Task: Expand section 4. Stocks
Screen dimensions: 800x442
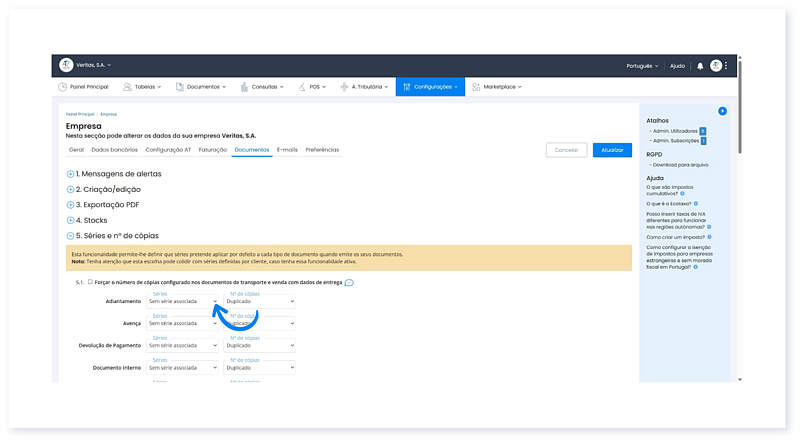Action: (x=71, y=220)
